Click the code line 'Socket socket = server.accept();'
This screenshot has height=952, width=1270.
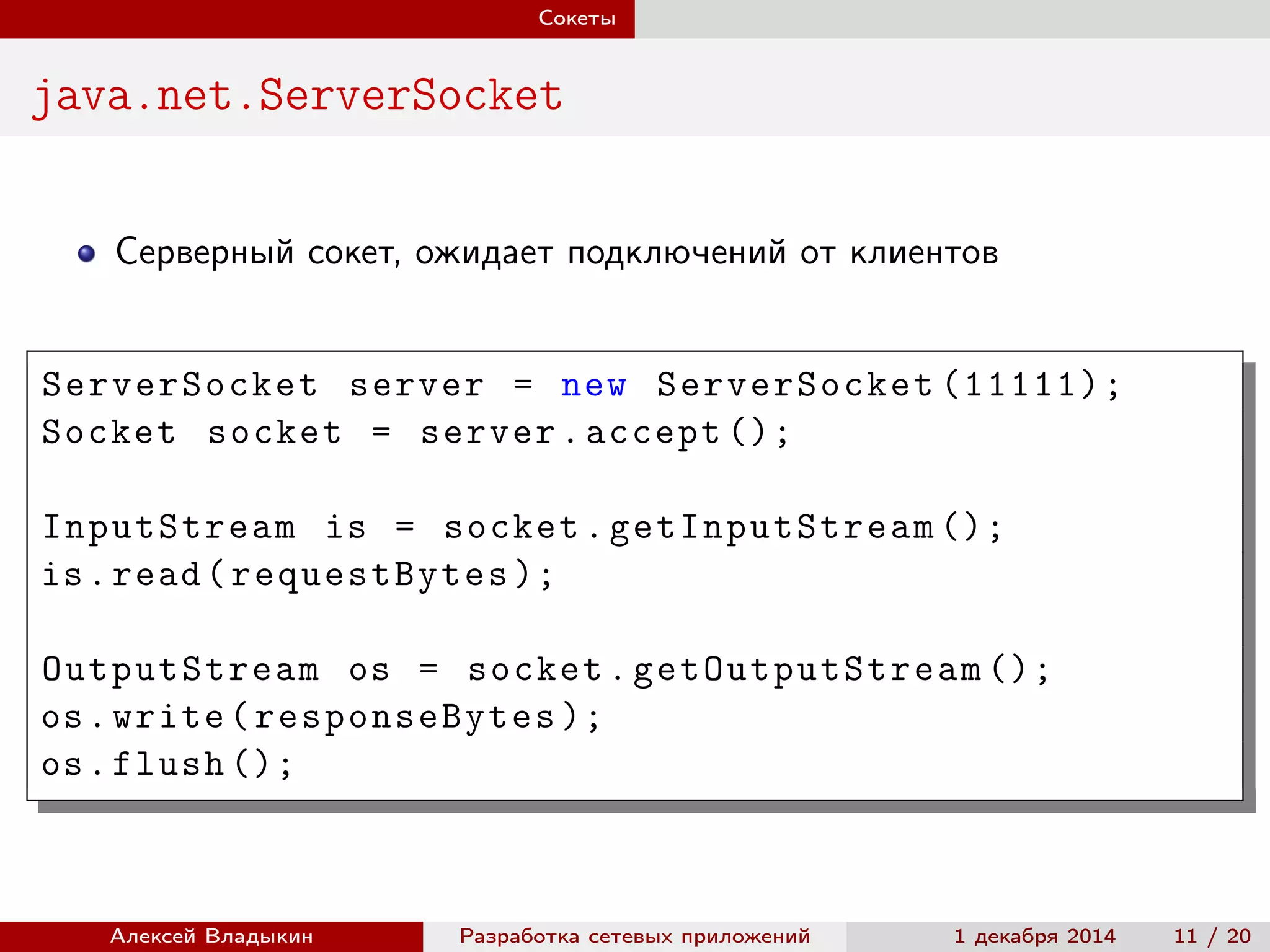click(415, 433)
